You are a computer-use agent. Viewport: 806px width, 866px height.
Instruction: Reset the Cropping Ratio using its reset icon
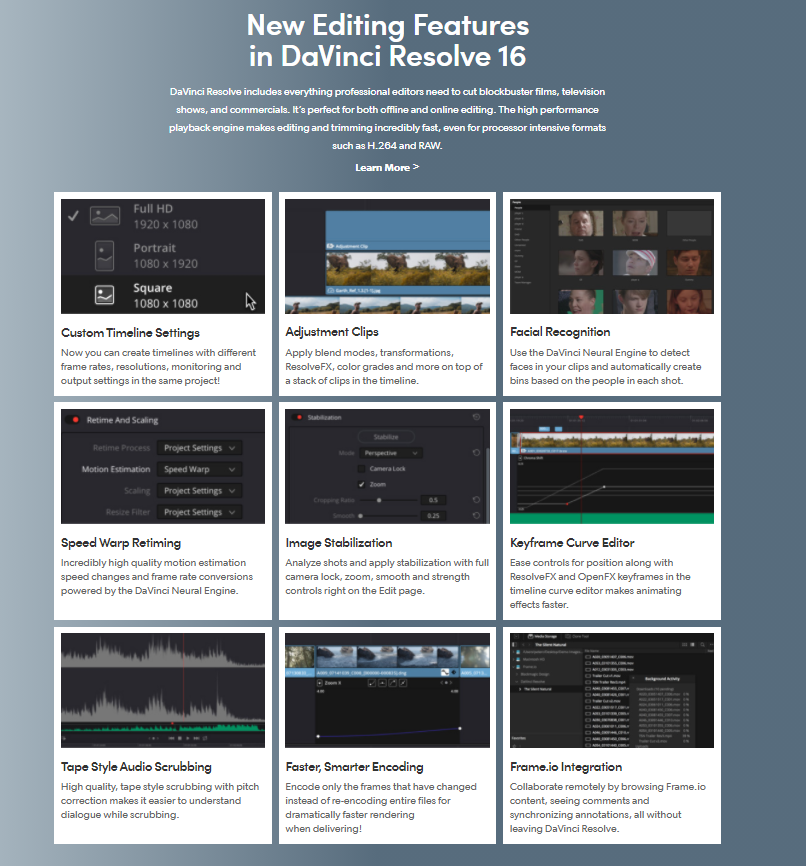(477, 500)
